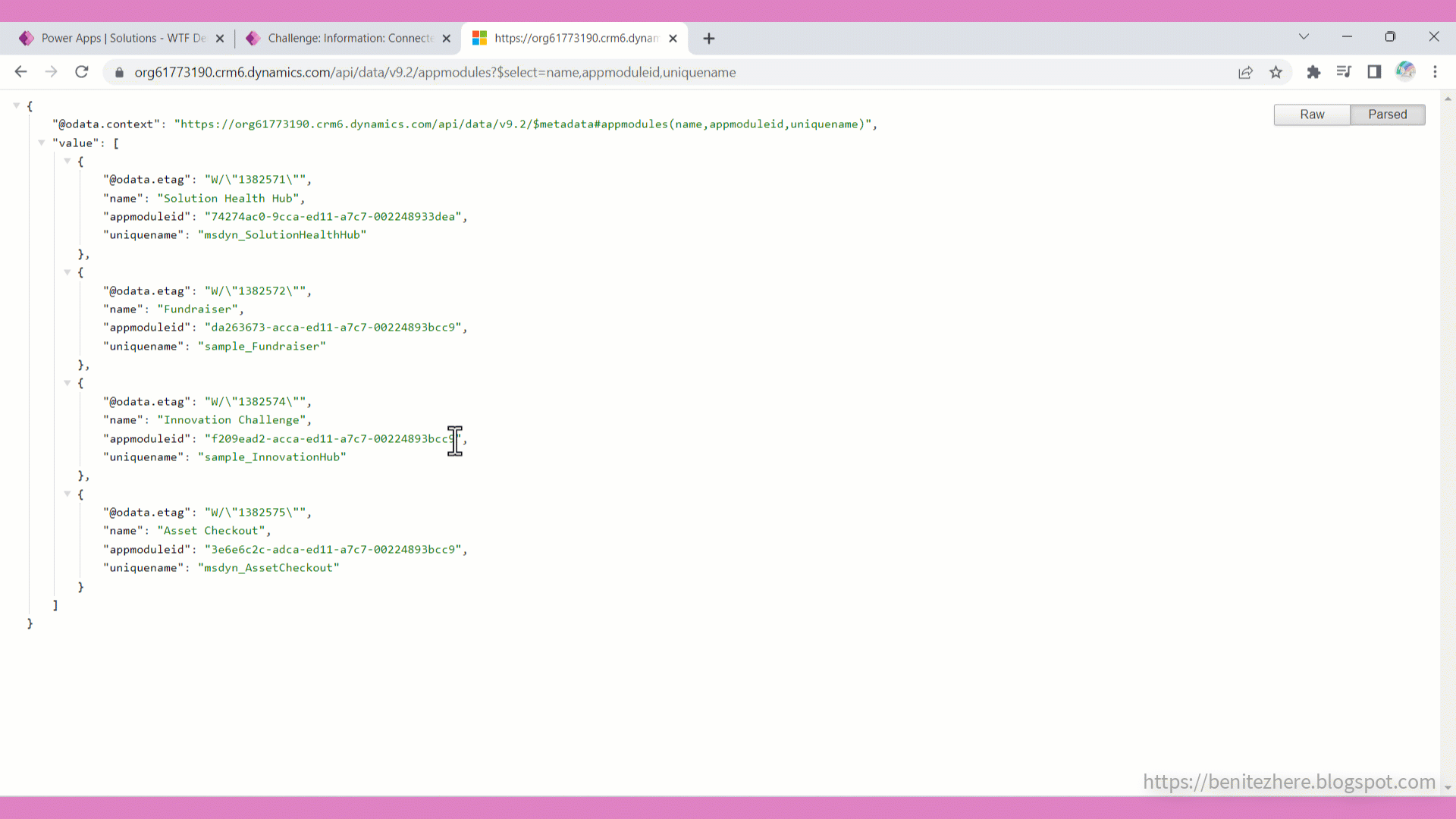Select the org61773190.crm6 dynamics tab
Viewport: 1456px width, 819px height.
click(574, 39)
